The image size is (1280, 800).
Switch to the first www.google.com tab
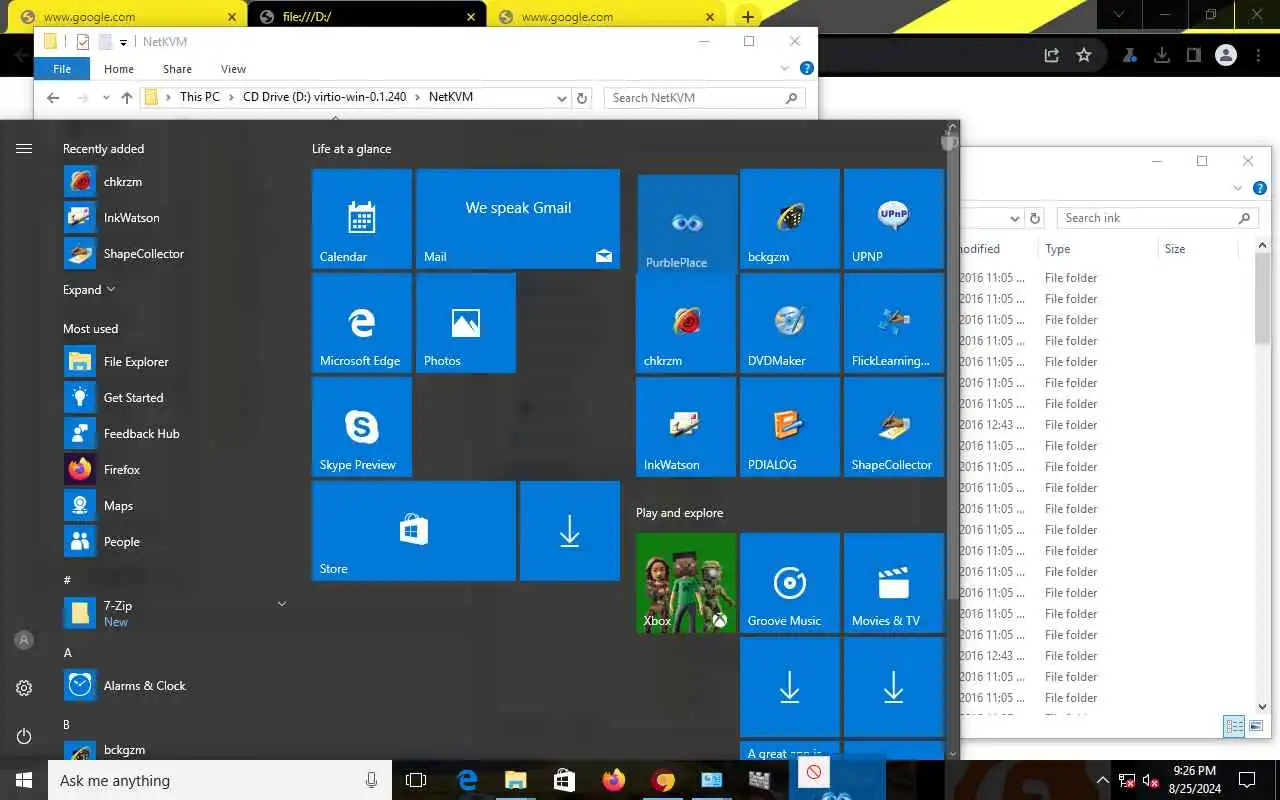128,16
